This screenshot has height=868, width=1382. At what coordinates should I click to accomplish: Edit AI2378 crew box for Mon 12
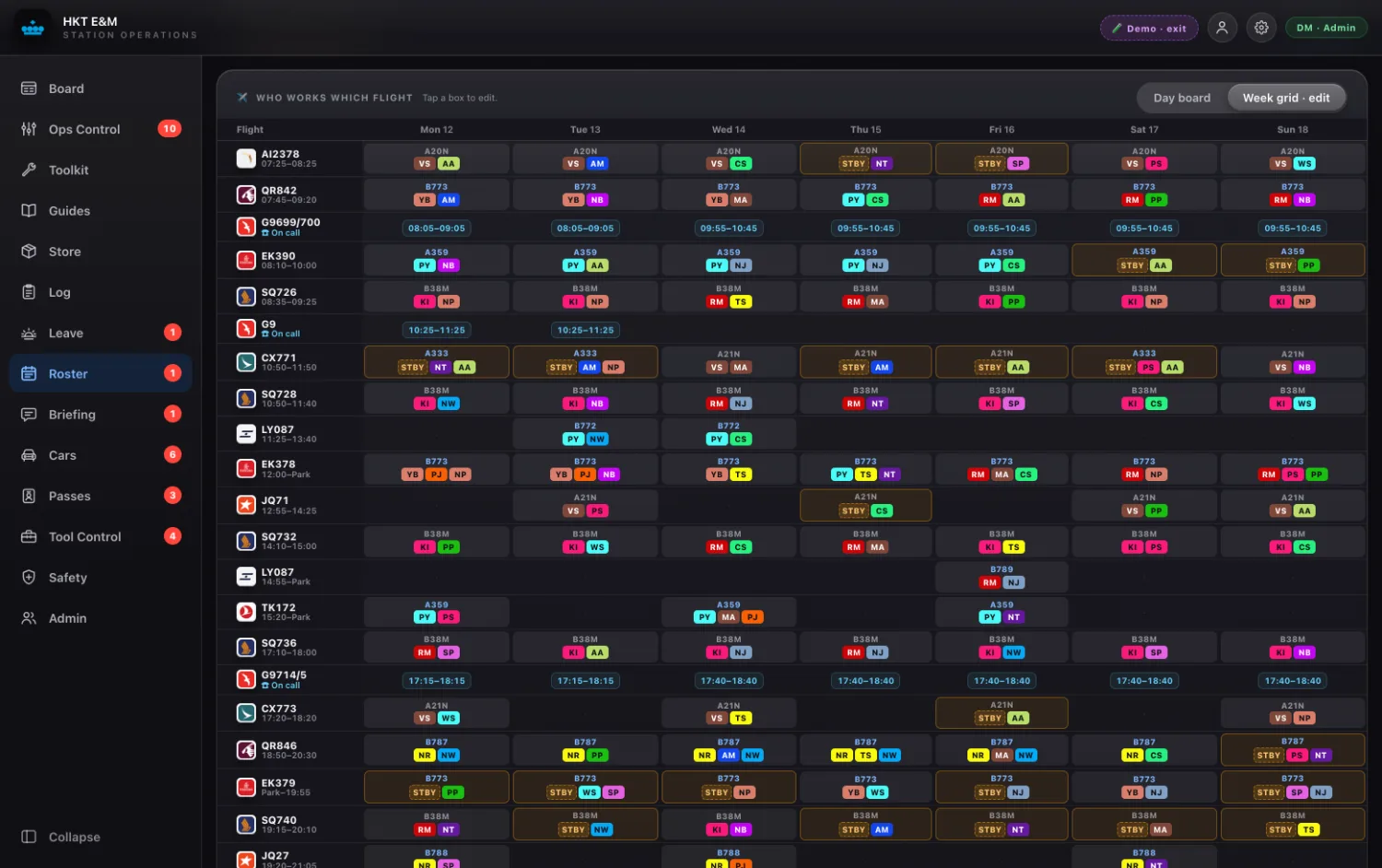click(437, 158)
